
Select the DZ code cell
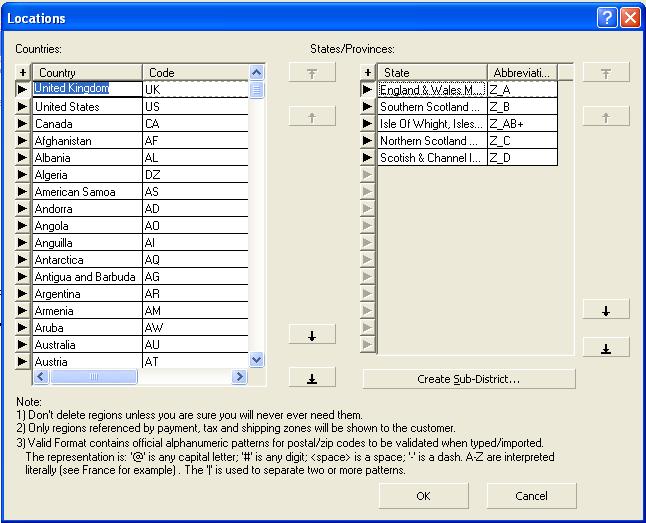[x=196, y=175]
